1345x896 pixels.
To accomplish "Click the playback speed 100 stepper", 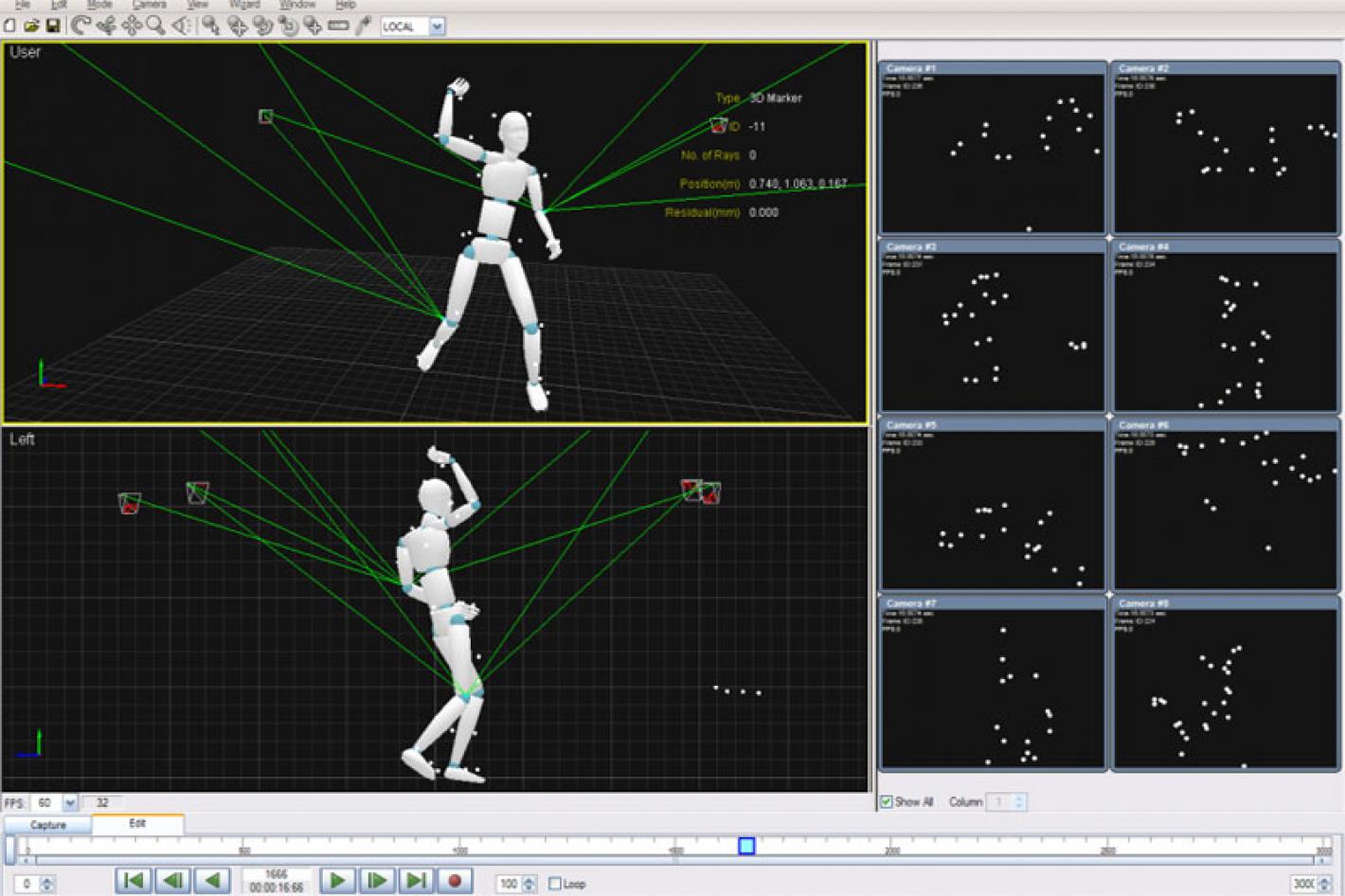I will [x=529, y=884].
